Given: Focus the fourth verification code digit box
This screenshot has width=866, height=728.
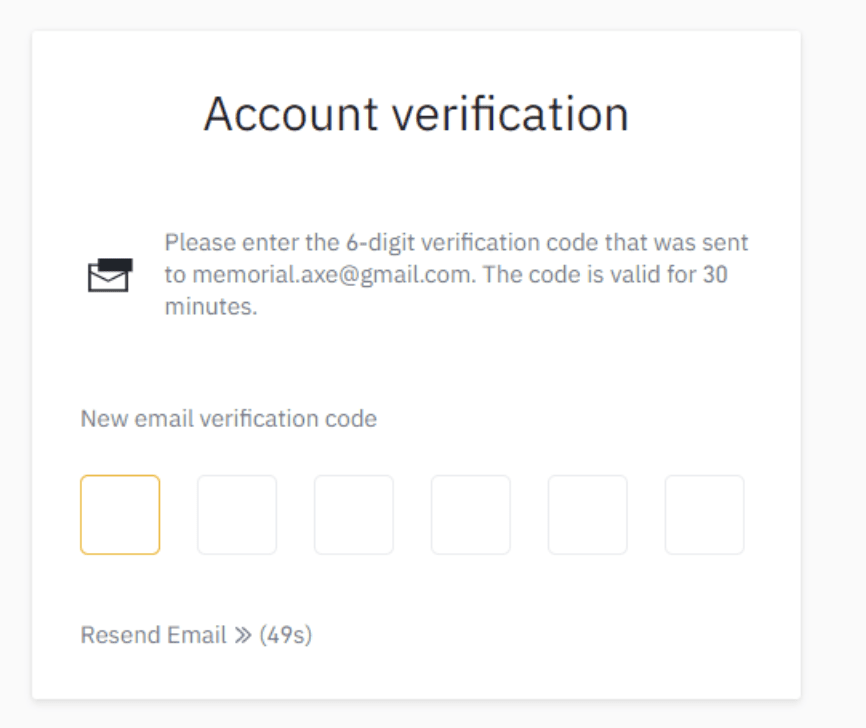Looking at the screenshot, I should click(x=471, y=514).
